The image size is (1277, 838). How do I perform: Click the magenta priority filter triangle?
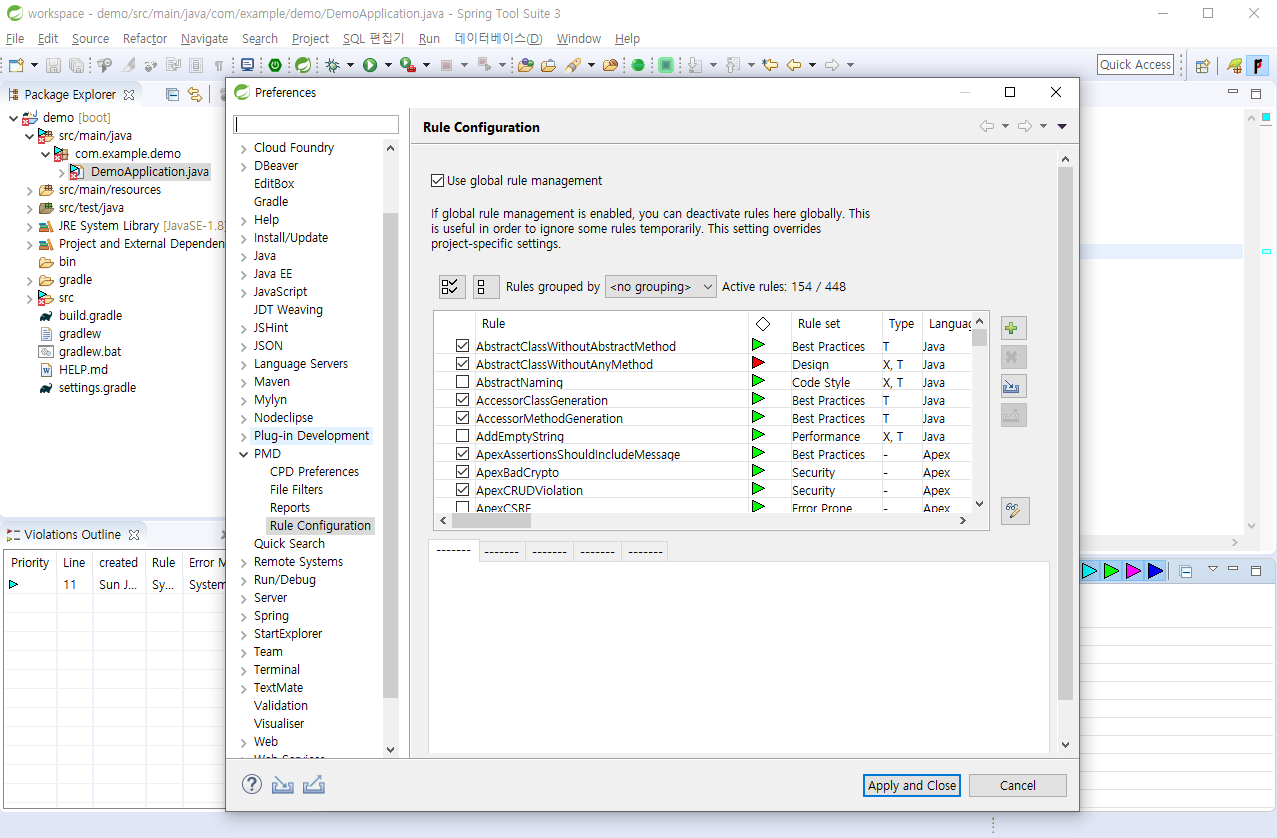[1133, 571]
